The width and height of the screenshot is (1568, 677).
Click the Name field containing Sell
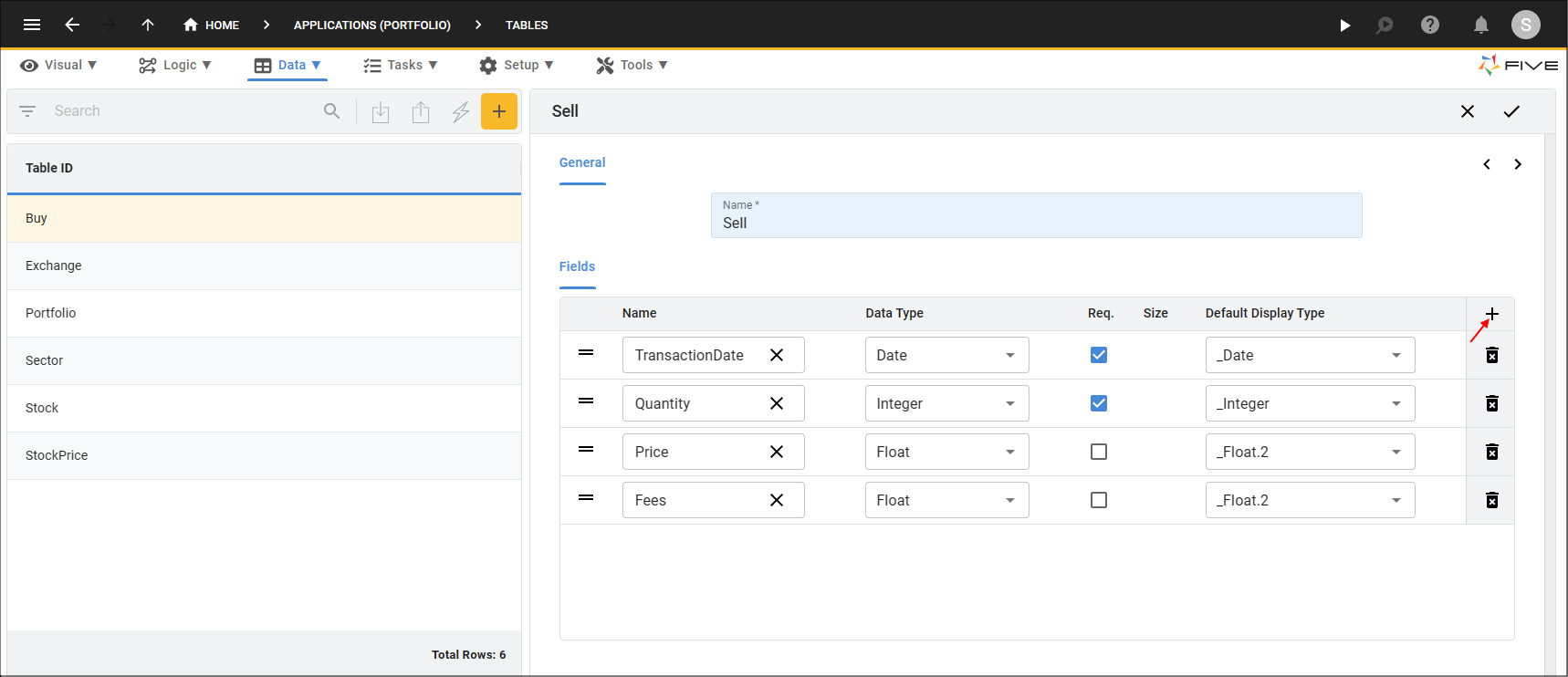pos(1037,215)
